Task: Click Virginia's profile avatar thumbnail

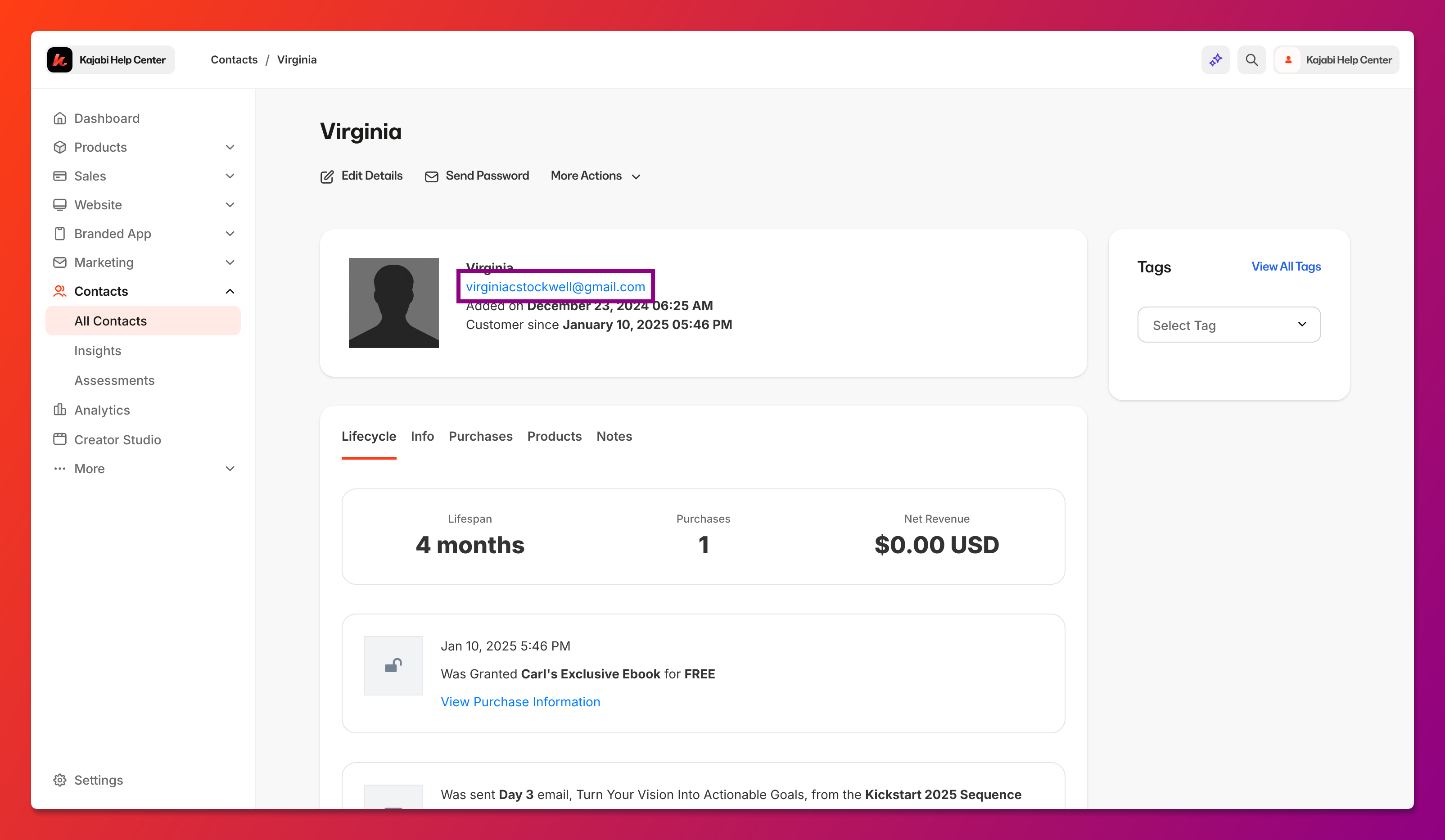Action: pyautogui.click(x=393, y=303)
